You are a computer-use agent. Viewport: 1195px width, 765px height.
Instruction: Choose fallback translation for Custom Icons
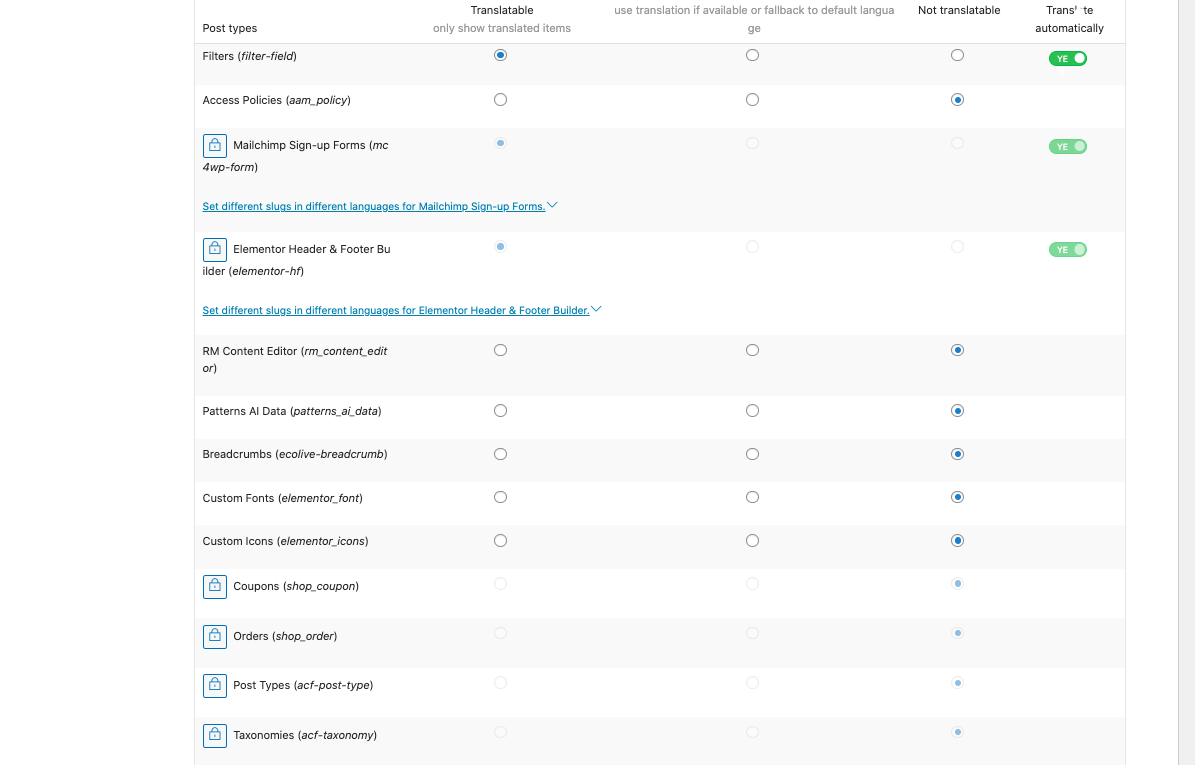[x=752, y=541]
